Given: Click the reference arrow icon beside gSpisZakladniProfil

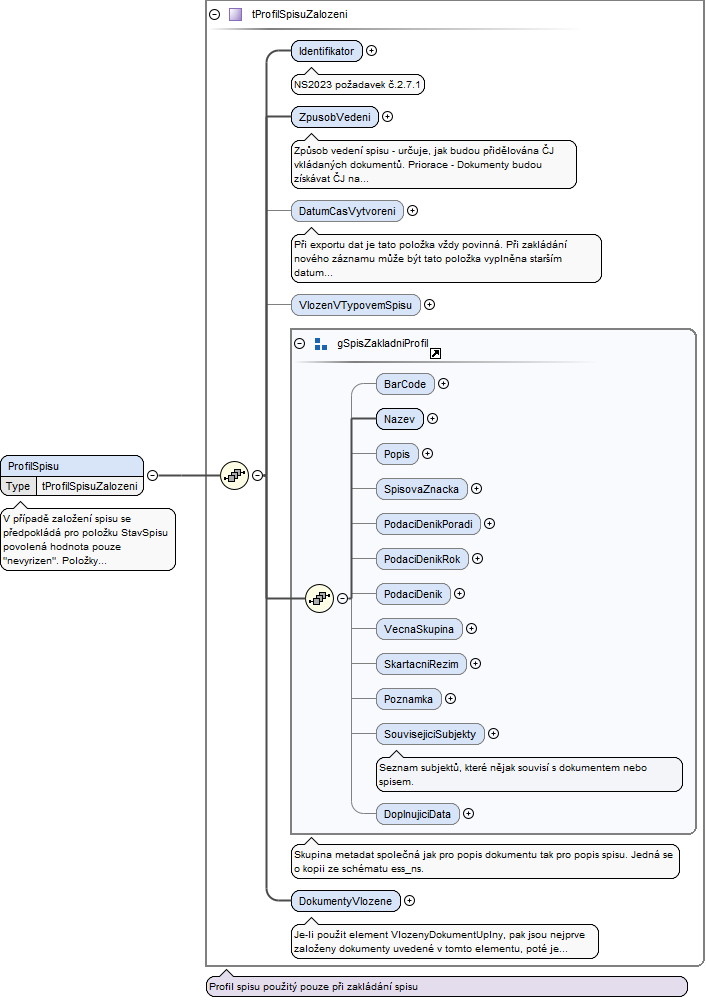Looking at the screenshot, I should (x=436, y=353).
